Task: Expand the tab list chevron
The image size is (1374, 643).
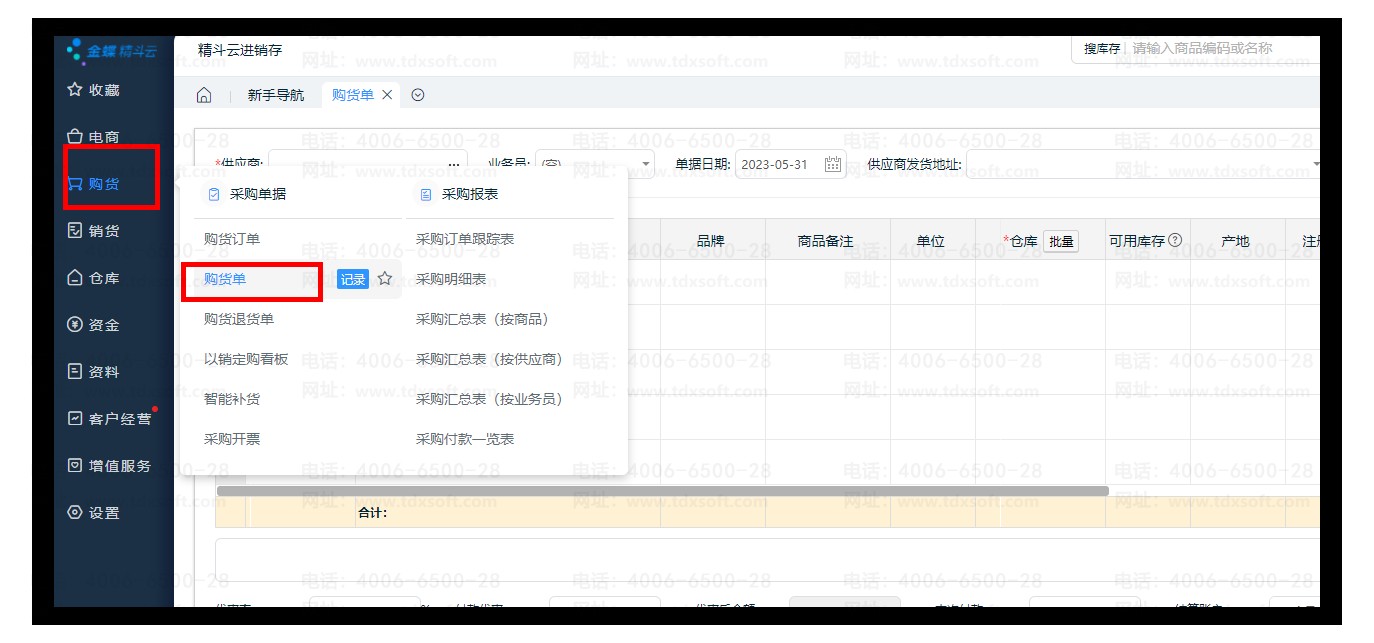Action: click(x=418, y=95)
